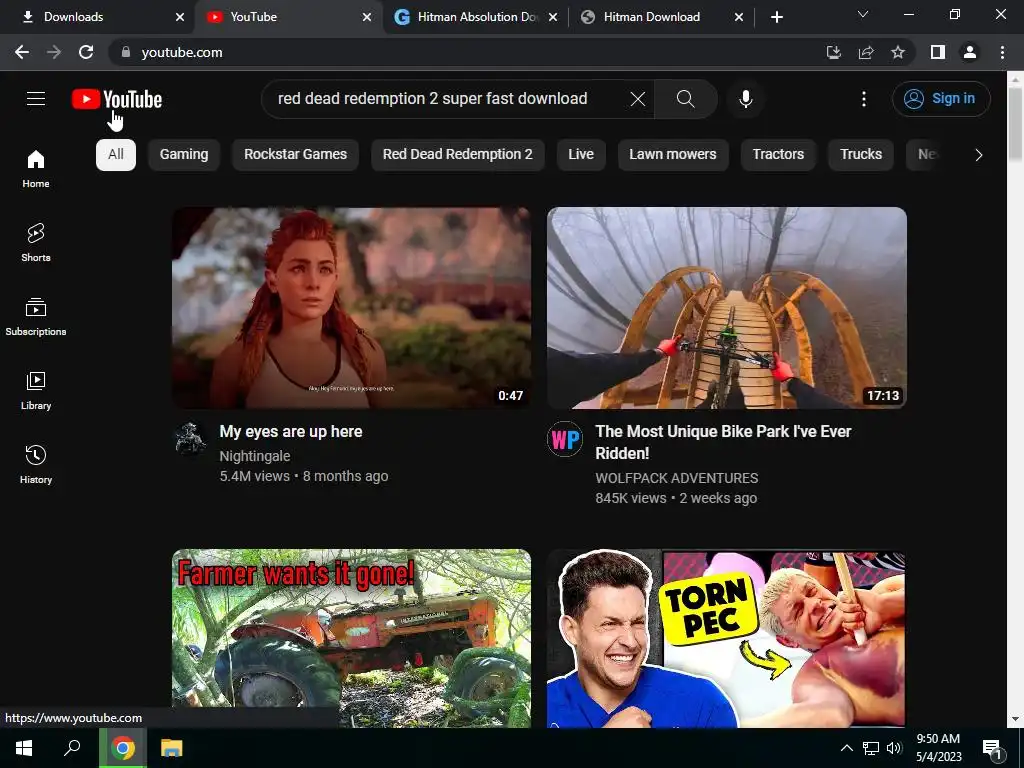Expand Chrome tab search dropdown
1024x768 pixels.
(x=863, y=14)
